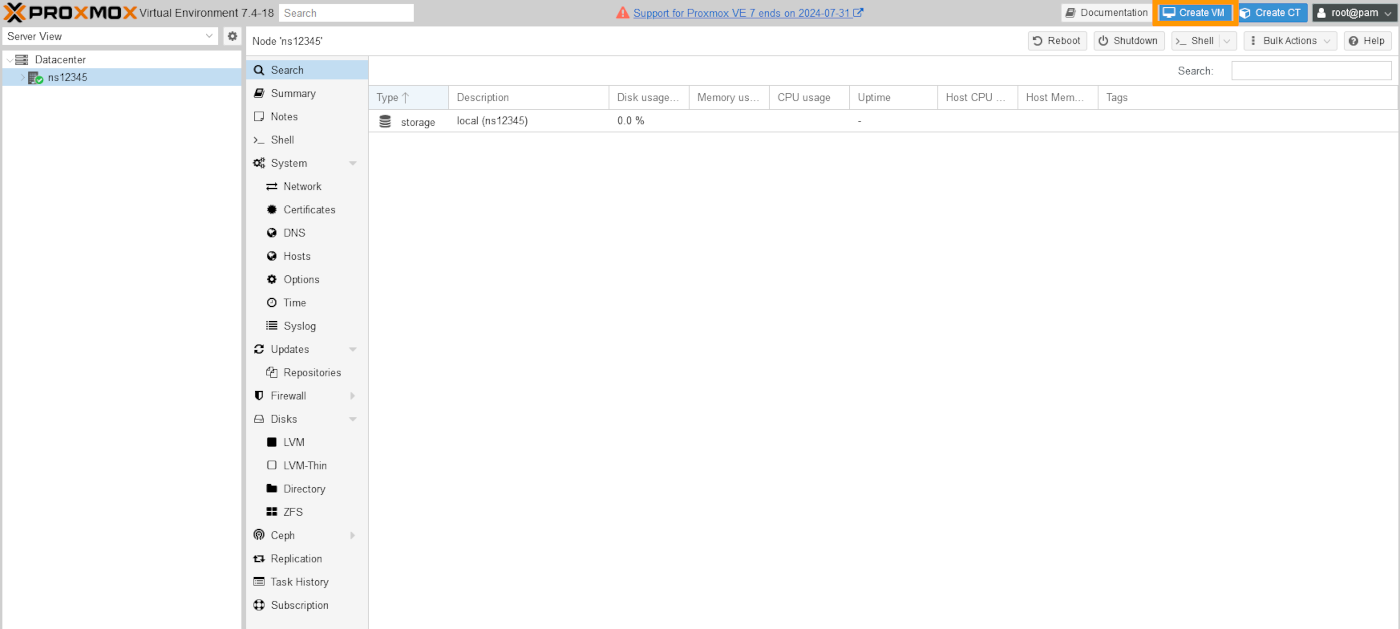The width and height of the screenshot is (1400, 629).
Task: Open the Replication panel
Action: (299, 558)
